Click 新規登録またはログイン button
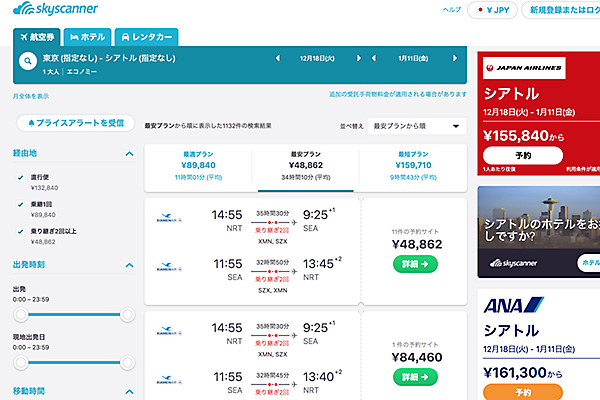The width and height of the screenshot is (600, 400). [x=561, y=10]
